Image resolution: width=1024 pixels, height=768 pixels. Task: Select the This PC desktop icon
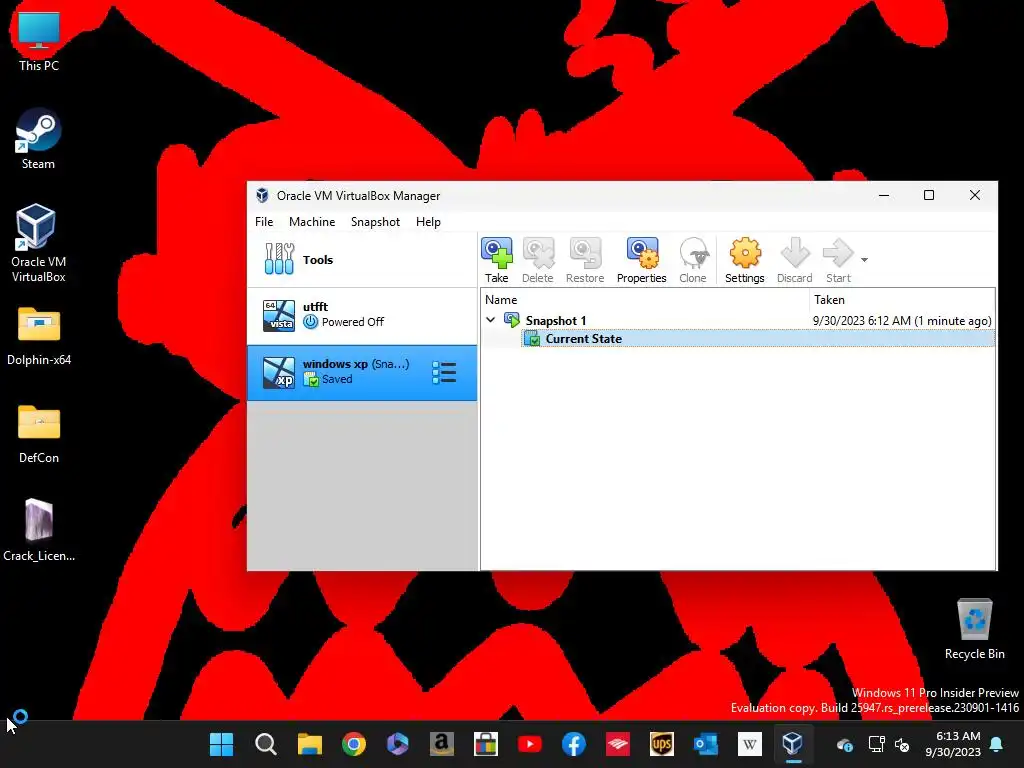tap(39, 42)
